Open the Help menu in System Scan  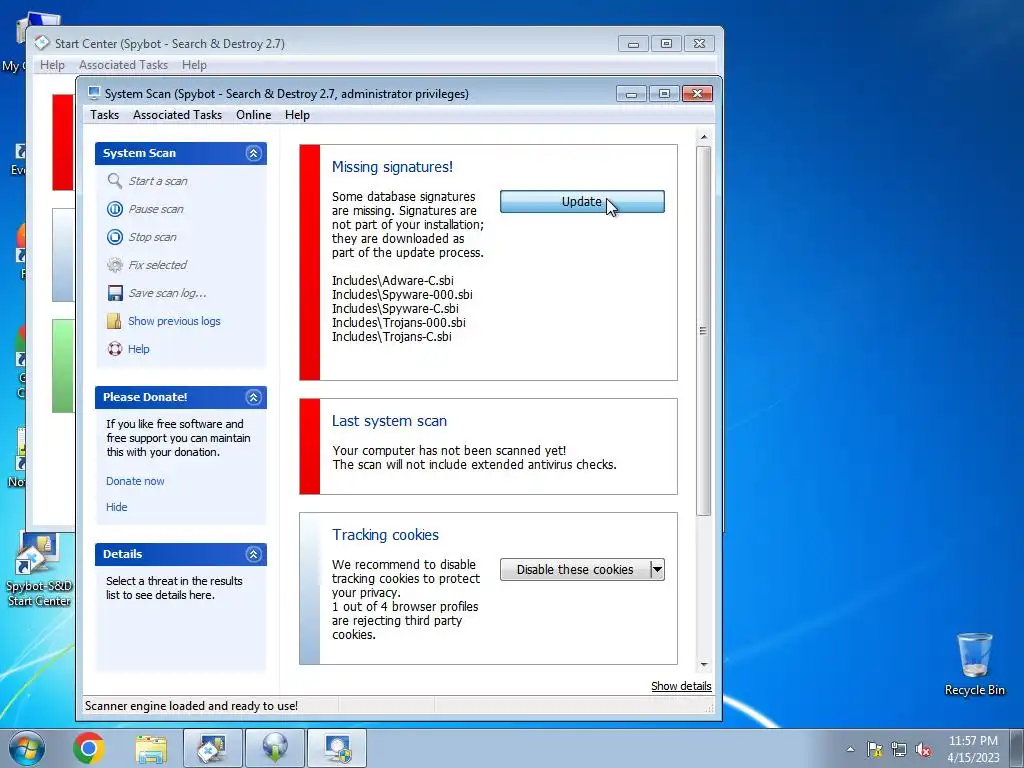coord(297,115)
